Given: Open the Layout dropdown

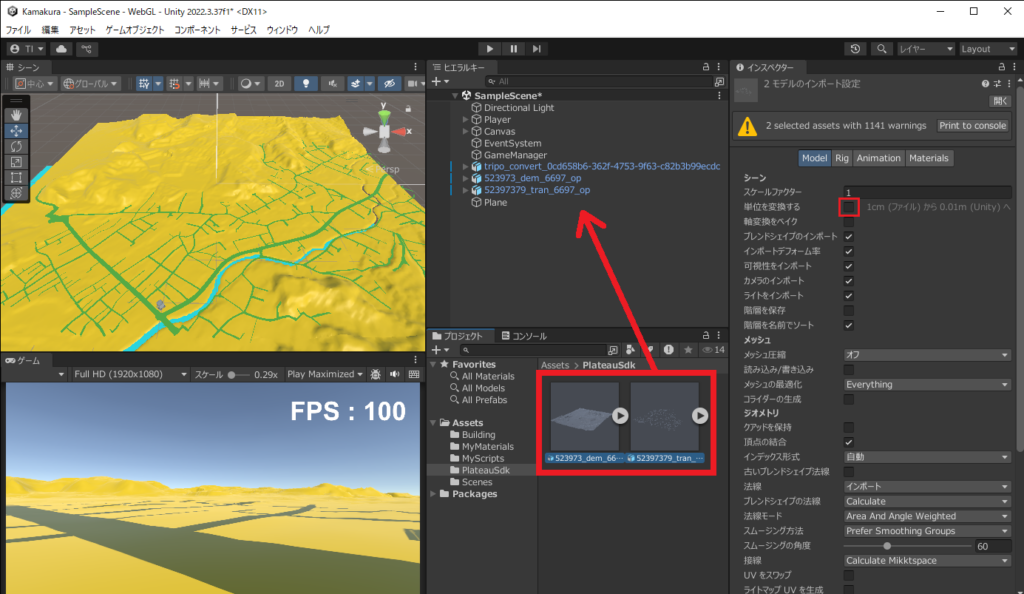Looking at the screenshot, I should click(987, 49).
